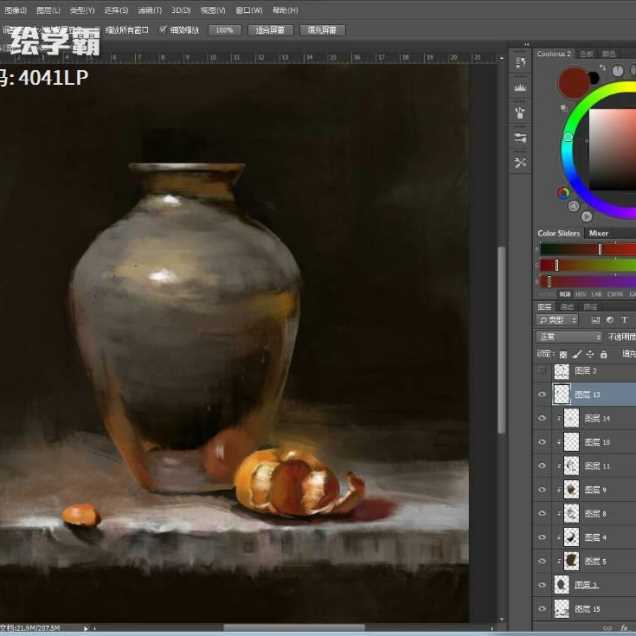
Task: Hide layer 图层 13 with its eye
Action: 542,394
